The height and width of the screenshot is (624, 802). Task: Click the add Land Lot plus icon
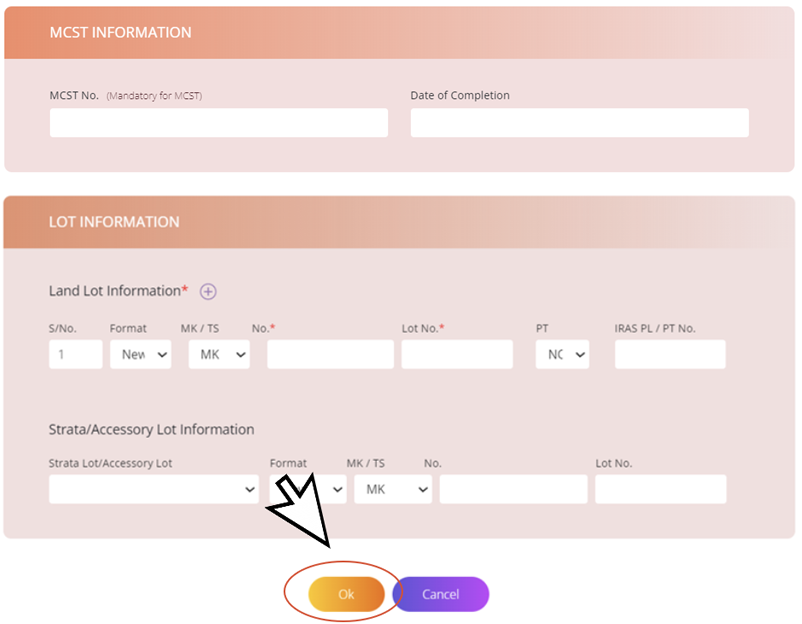point(208,291)
